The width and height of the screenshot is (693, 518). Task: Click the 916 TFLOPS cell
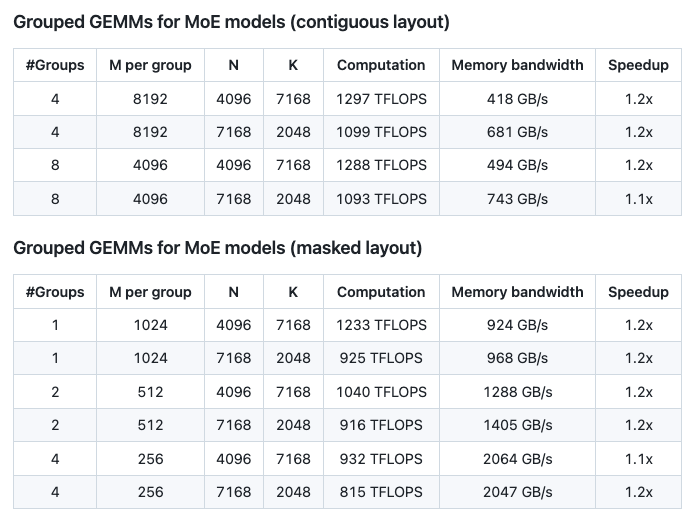(x=381, y=425)
